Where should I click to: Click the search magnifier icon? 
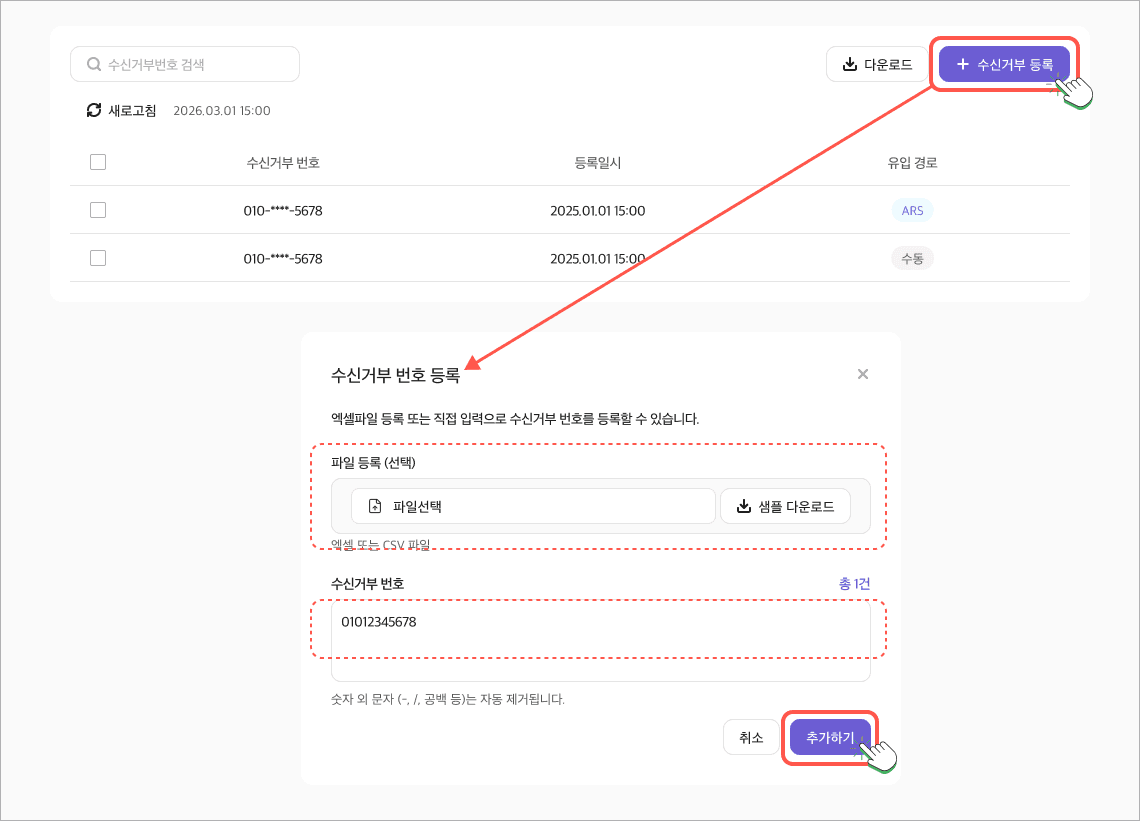(94, 65)
